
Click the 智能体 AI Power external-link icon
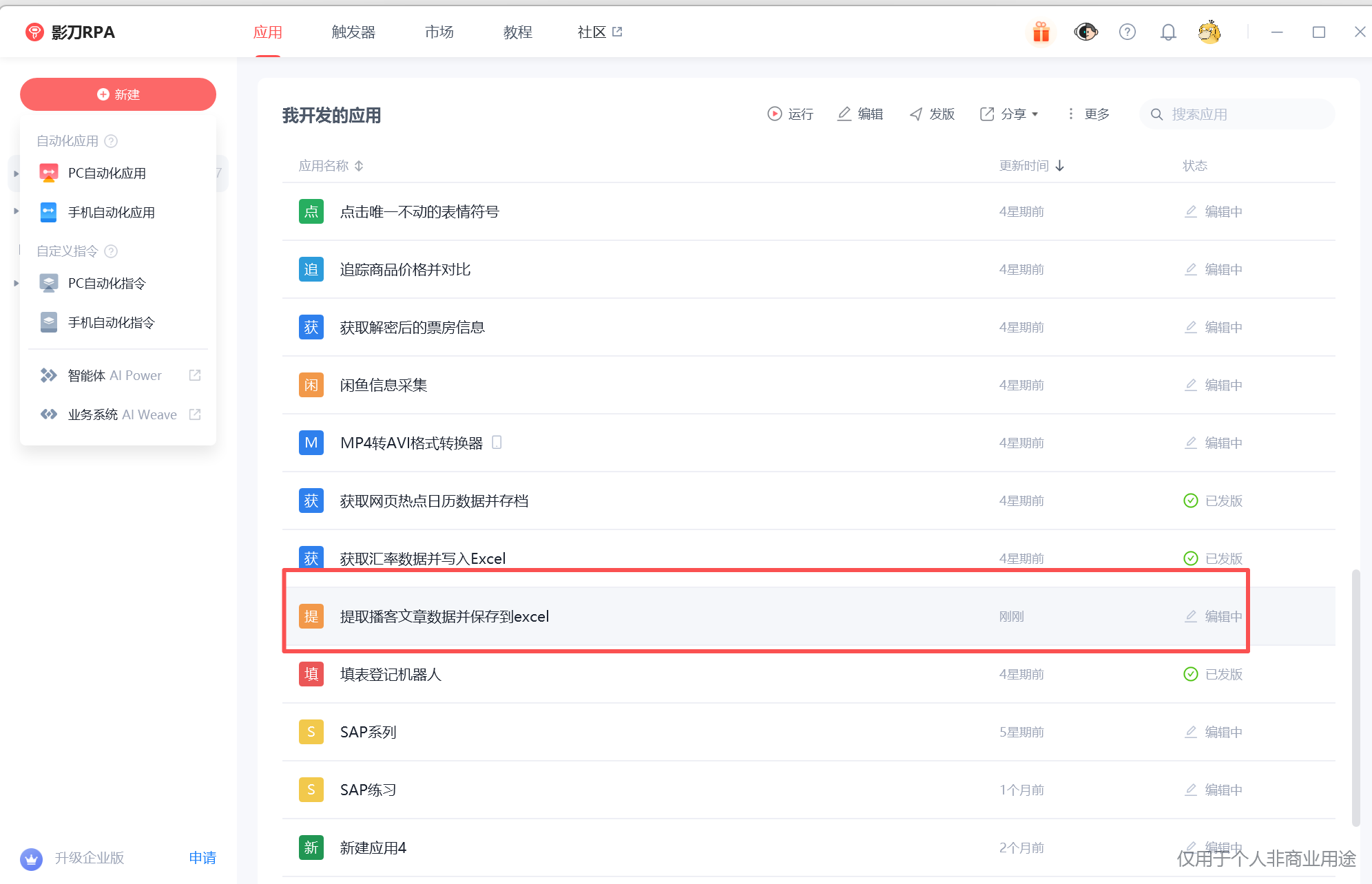coord(195,375)
